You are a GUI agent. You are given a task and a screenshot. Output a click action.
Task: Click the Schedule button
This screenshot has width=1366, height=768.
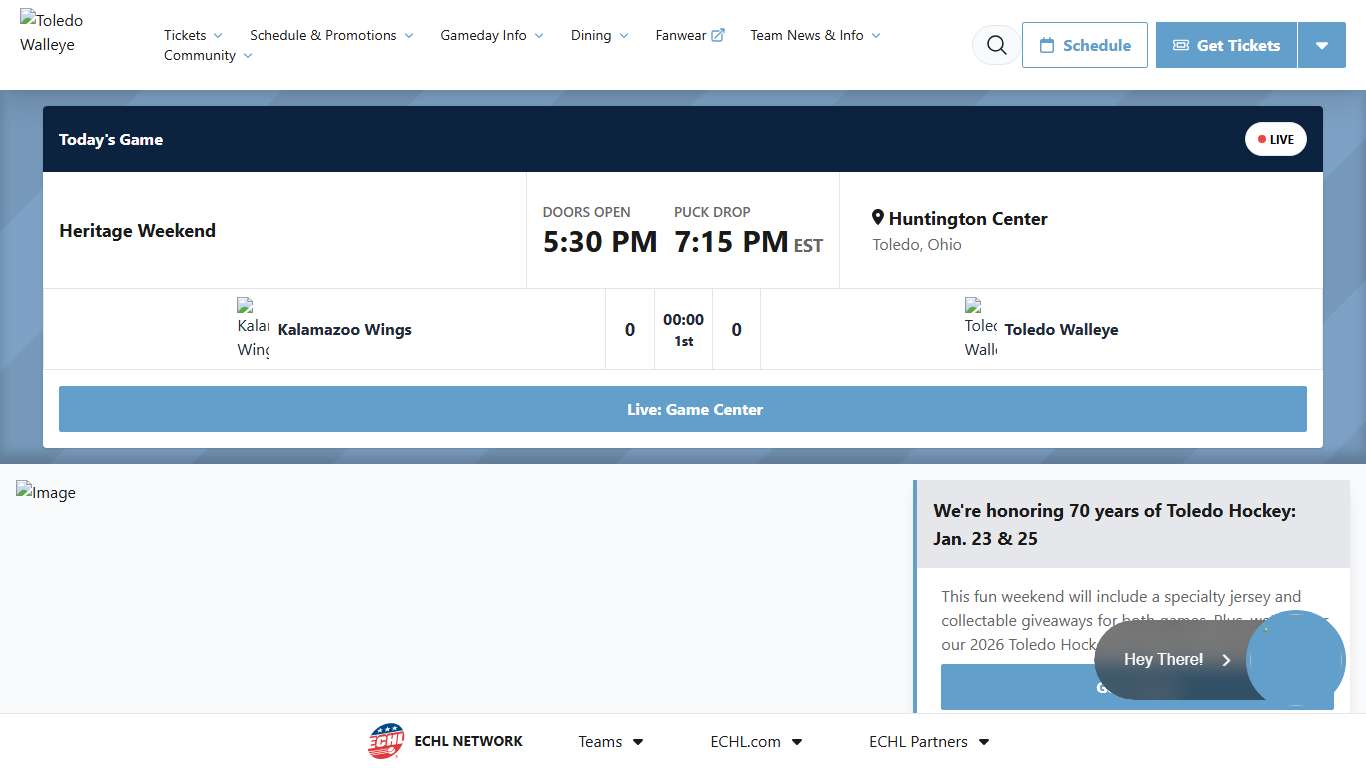pos(1084,45)
